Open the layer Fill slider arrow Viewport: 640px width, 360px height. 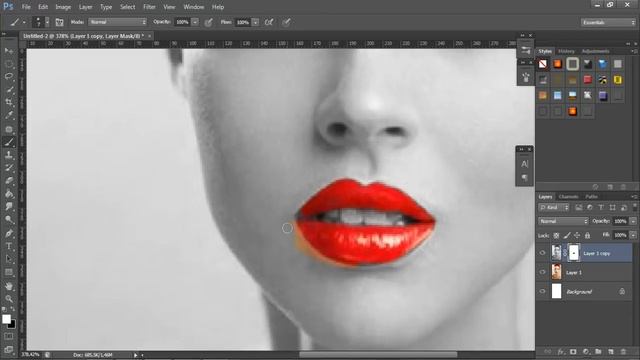(x=633, y=235)
